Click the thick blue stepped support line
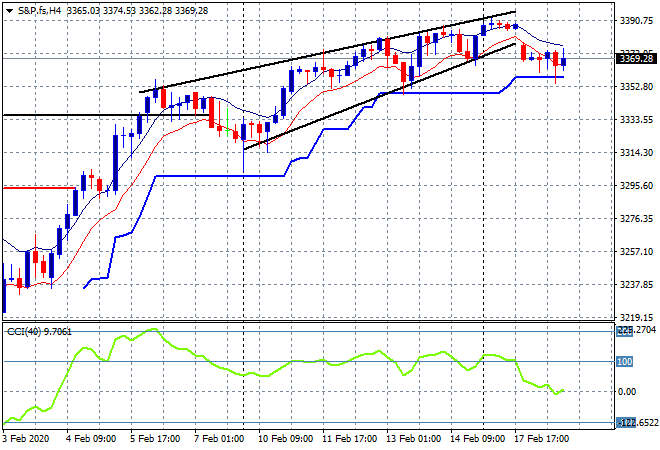Screen dimensions: 660x450 (219, 176)
